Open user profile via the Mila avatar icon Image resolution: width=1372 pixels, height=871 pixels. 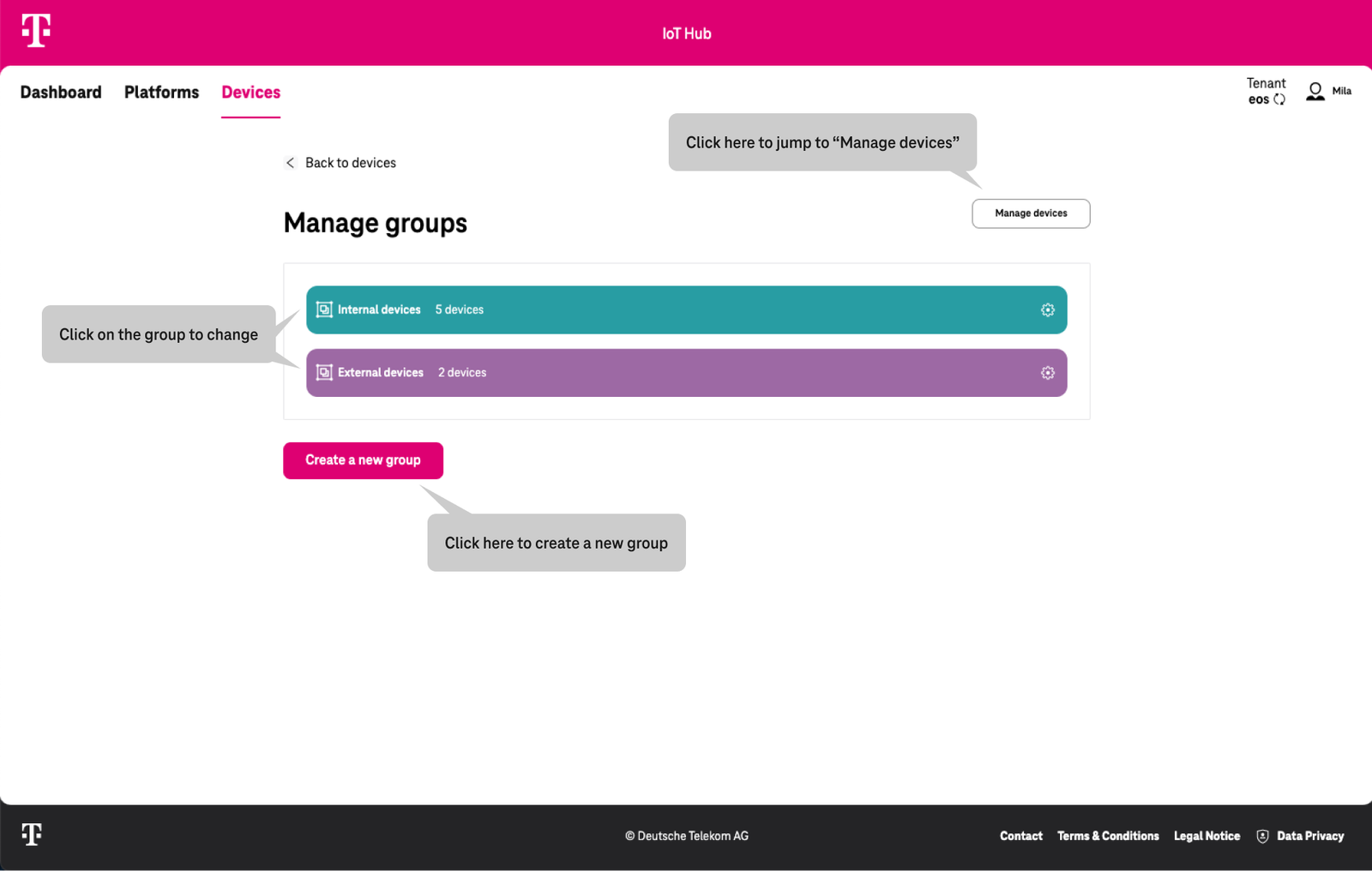(x=1315, y=92)
